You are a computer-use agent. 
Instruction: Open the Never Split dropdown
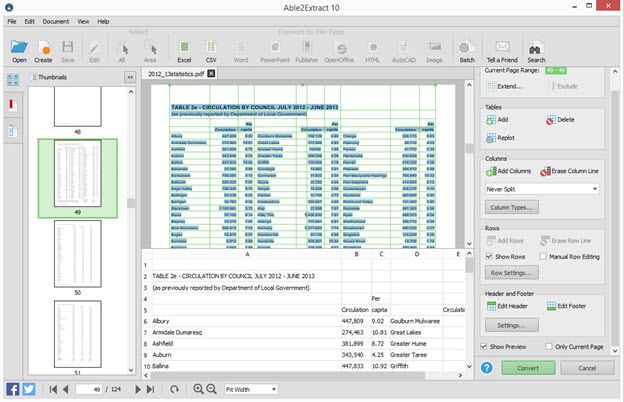(542, 189)
